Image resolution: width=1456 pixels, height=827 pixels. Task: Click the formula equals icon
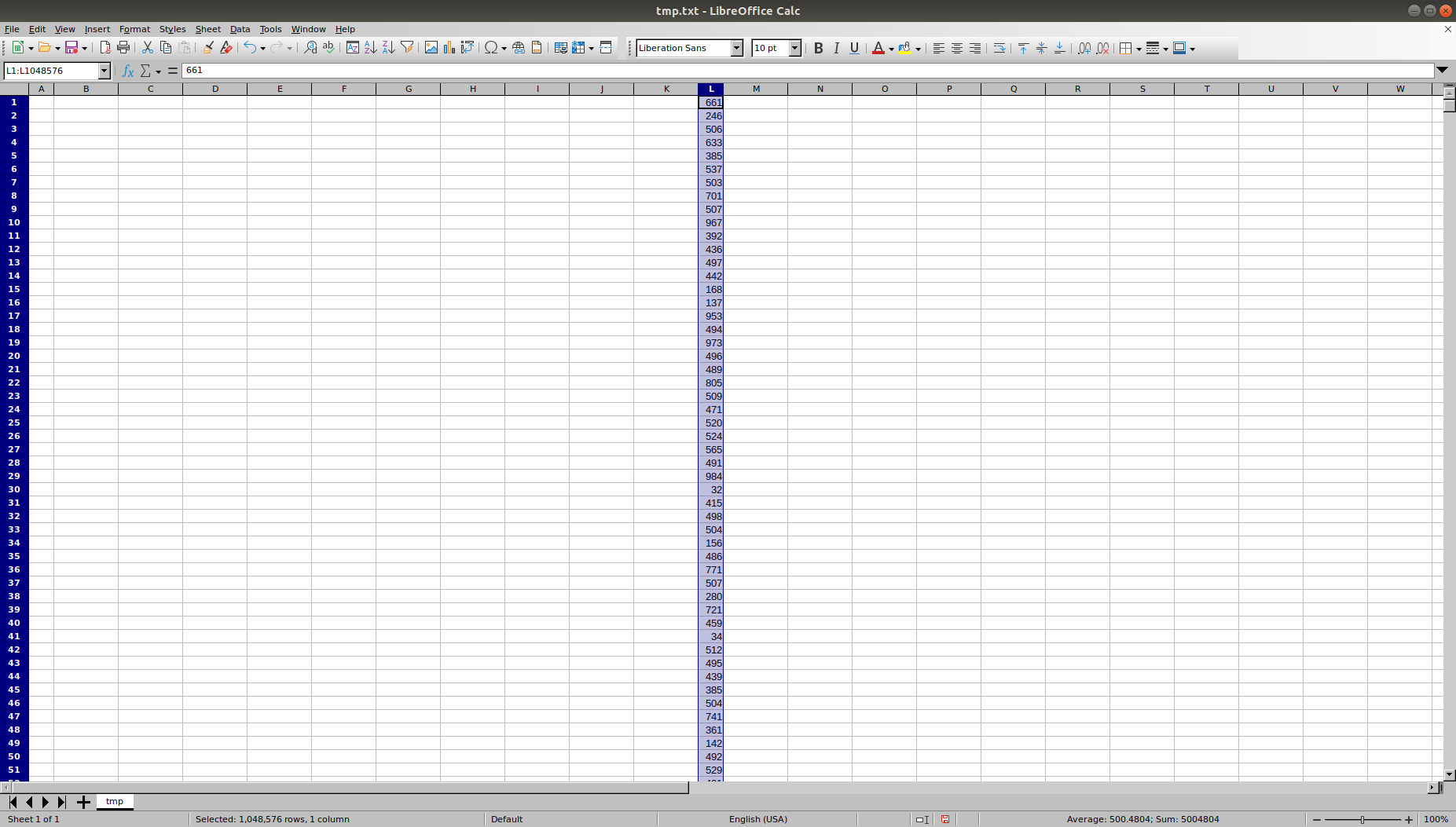173,71
